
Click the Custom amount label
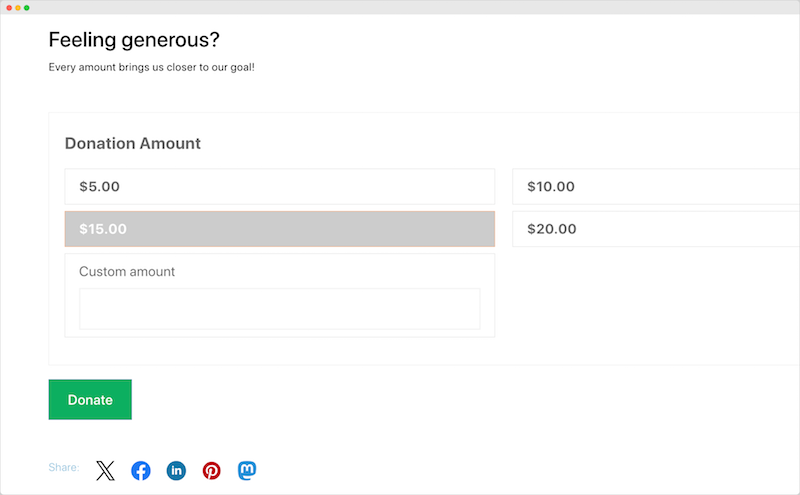127,271
